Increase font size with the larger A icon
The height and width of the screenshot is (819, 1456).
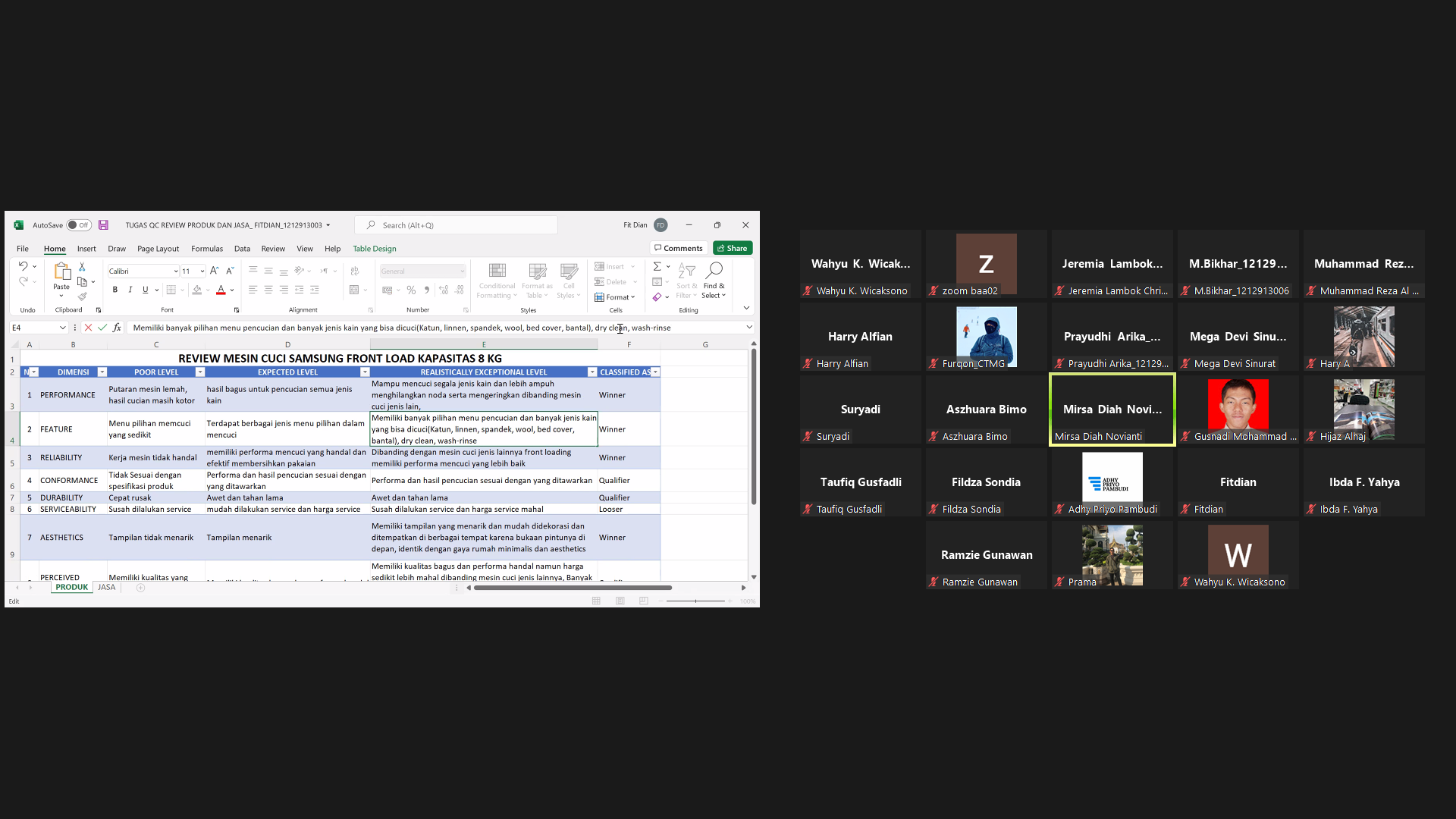coord(214,271)
